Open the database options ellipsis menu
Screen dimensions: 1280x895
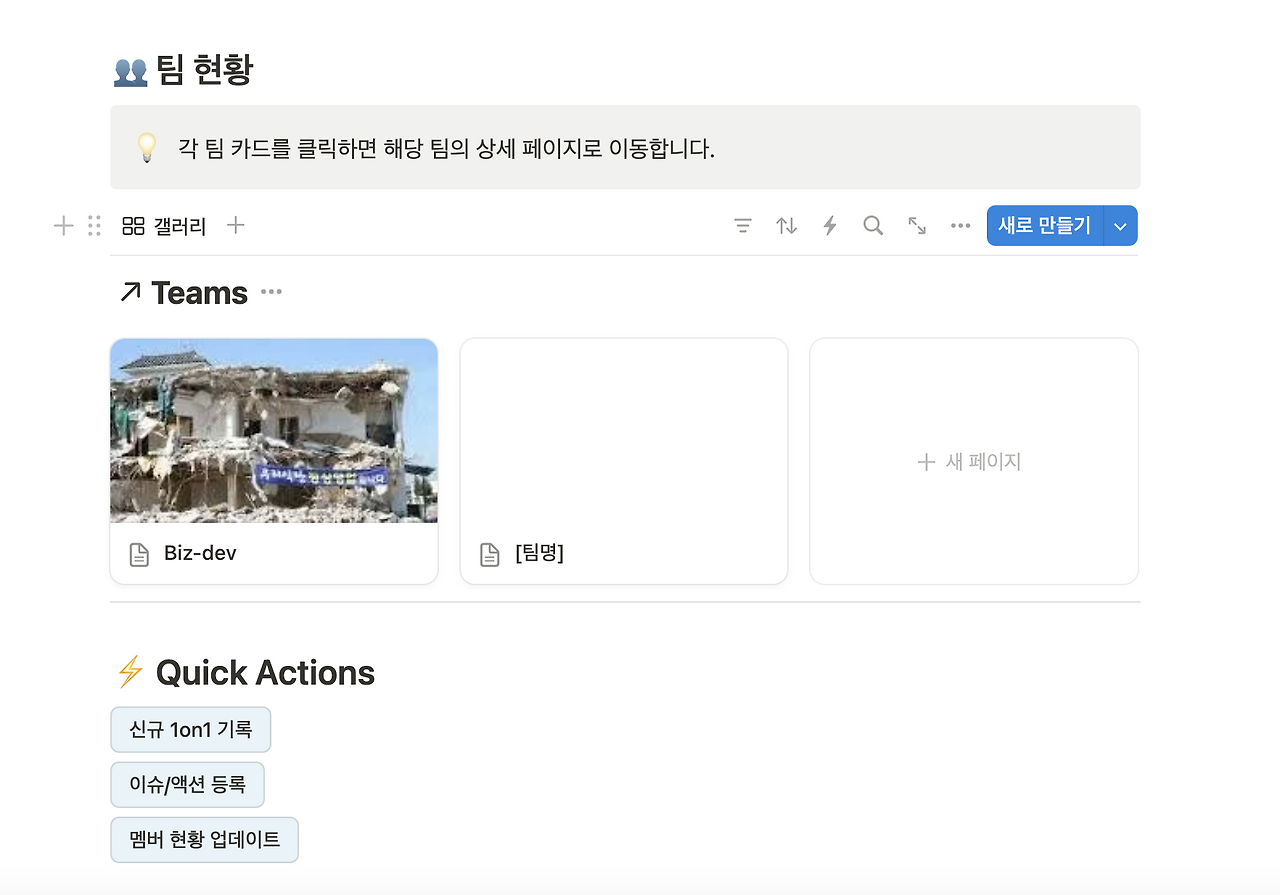tap(960, 225)
